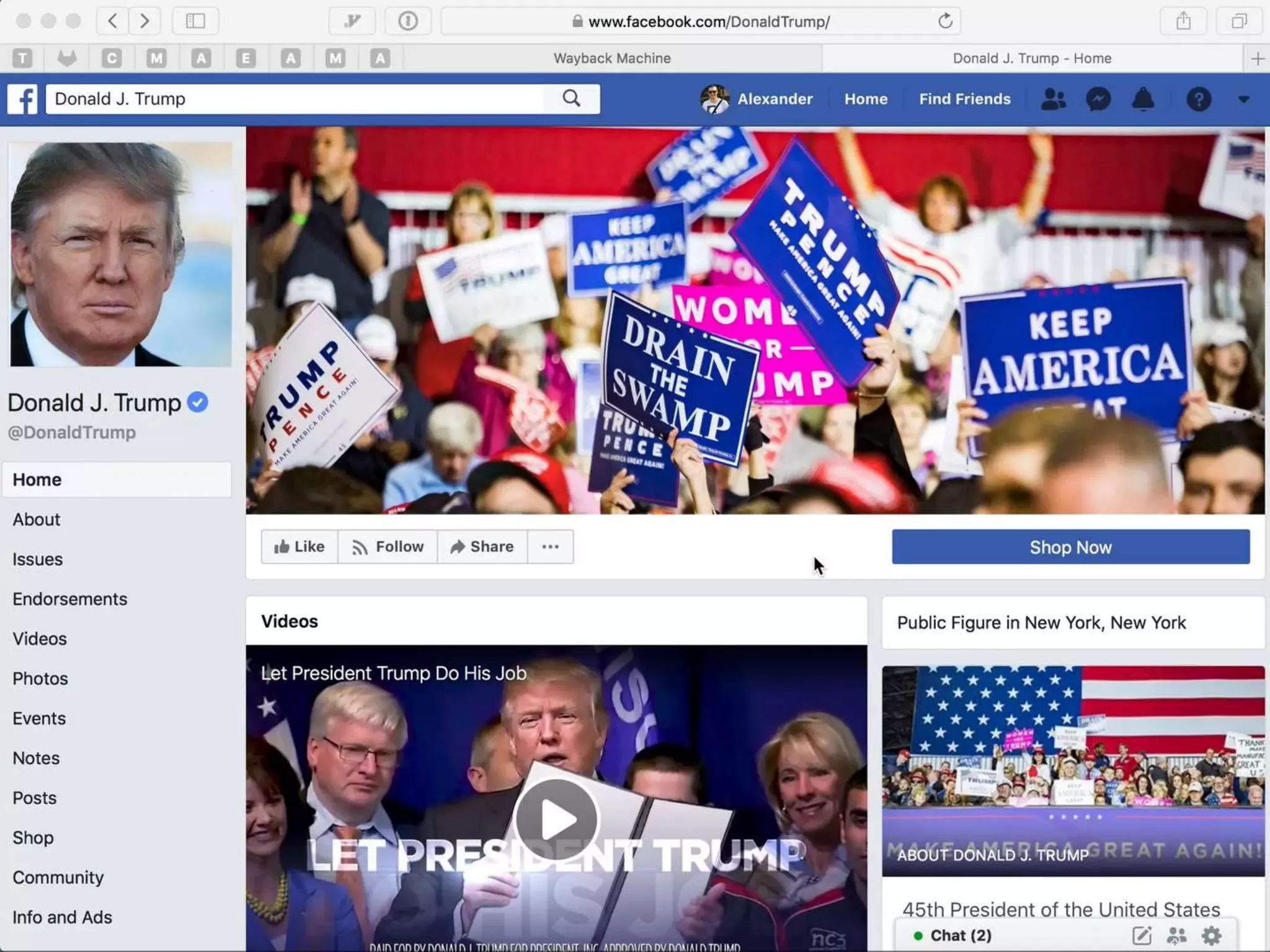1270x952 pixels.
Task: Click the search magnifier icon
Action: pyautogui.click(x=571, y=99)
